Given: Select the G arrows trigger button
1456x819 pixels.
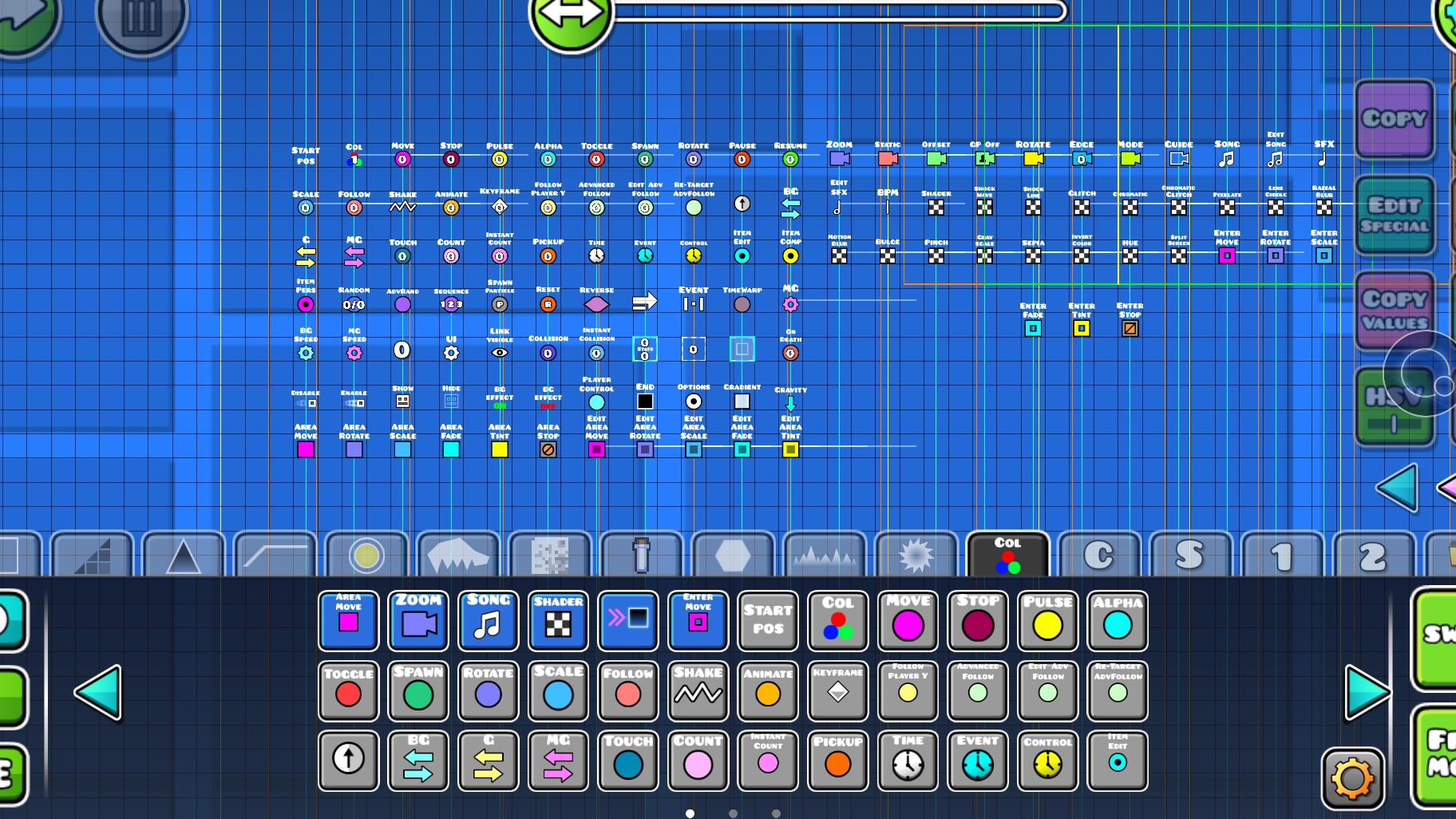Looking at the screenshot, I should click(x=489, y=761).
